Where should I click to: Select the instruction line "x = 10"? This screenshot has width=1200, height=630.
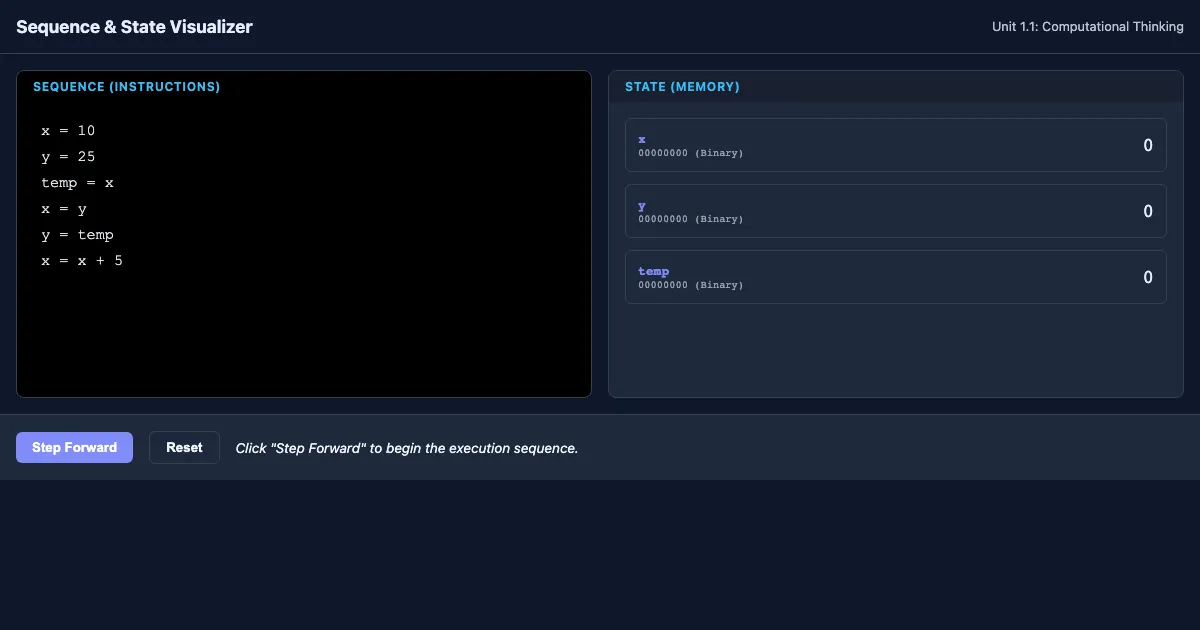coord(68,131)
